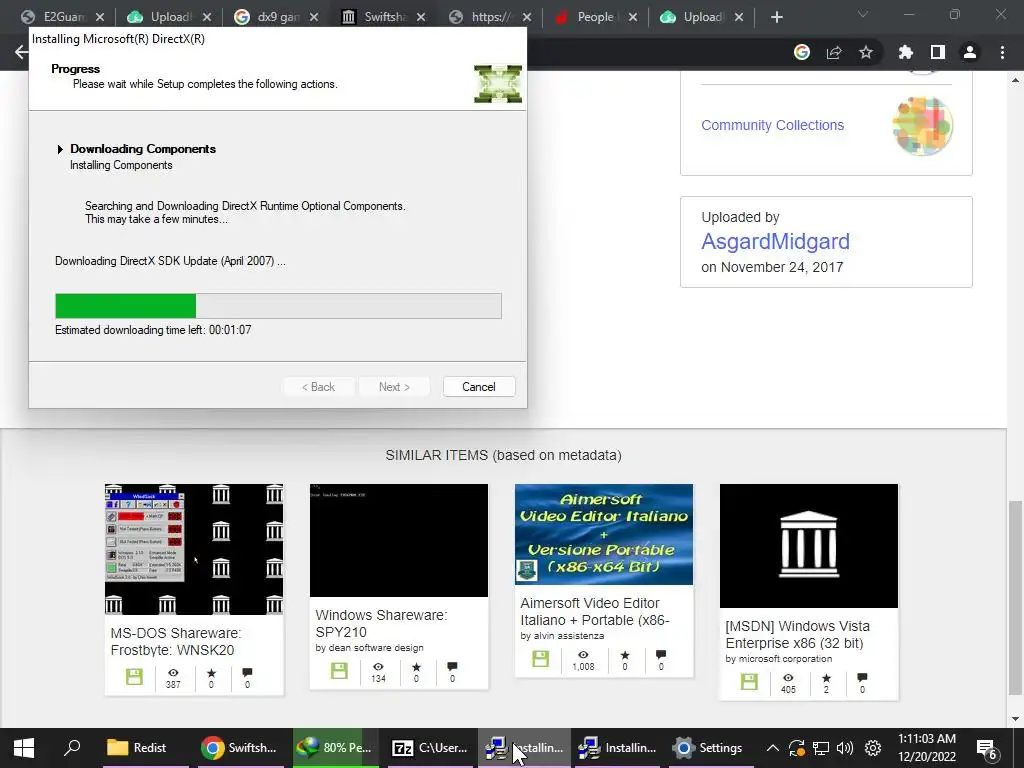Click the views eye icon on WNSK20 card
This screenshot has width=1024, height=768.
point(173,673)
